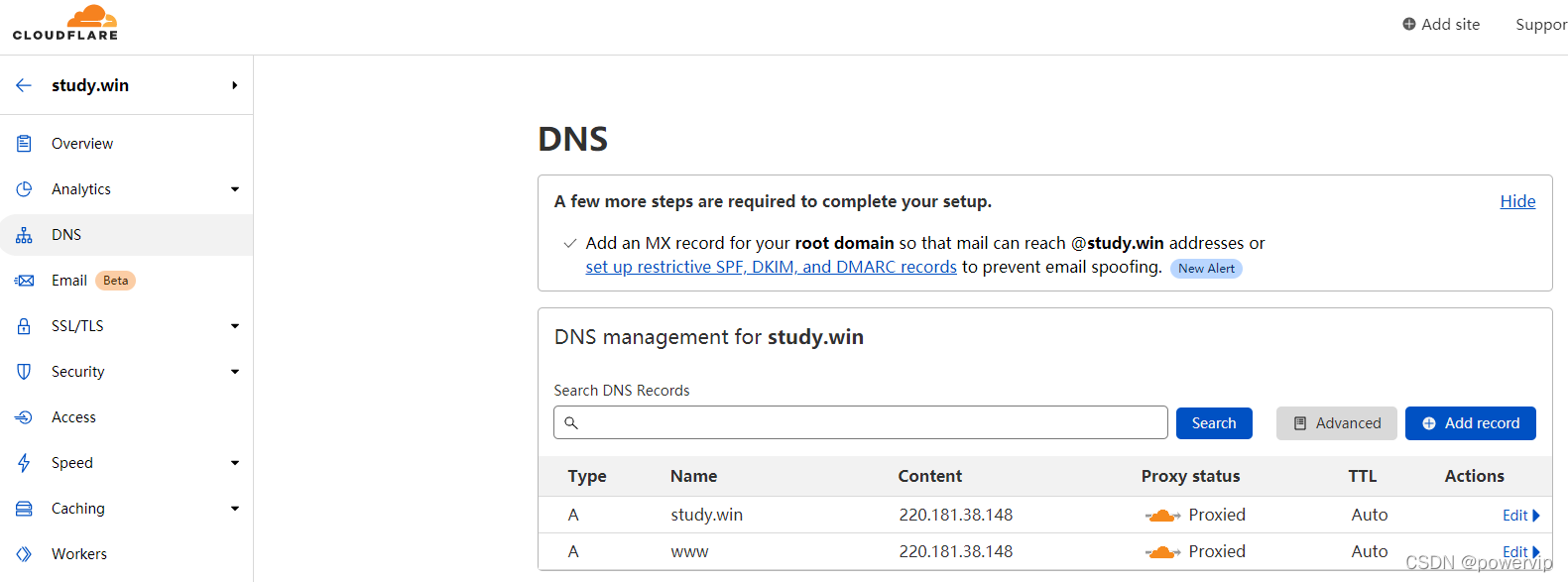The image size is (1568, 582).
Task: Click the SSL/TLS padlock icon
Action: [24, 326]
